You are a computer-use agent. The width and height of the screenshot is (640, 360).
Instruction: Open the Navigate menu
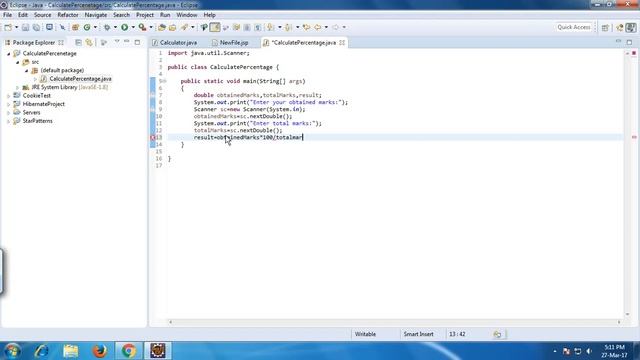96,15
